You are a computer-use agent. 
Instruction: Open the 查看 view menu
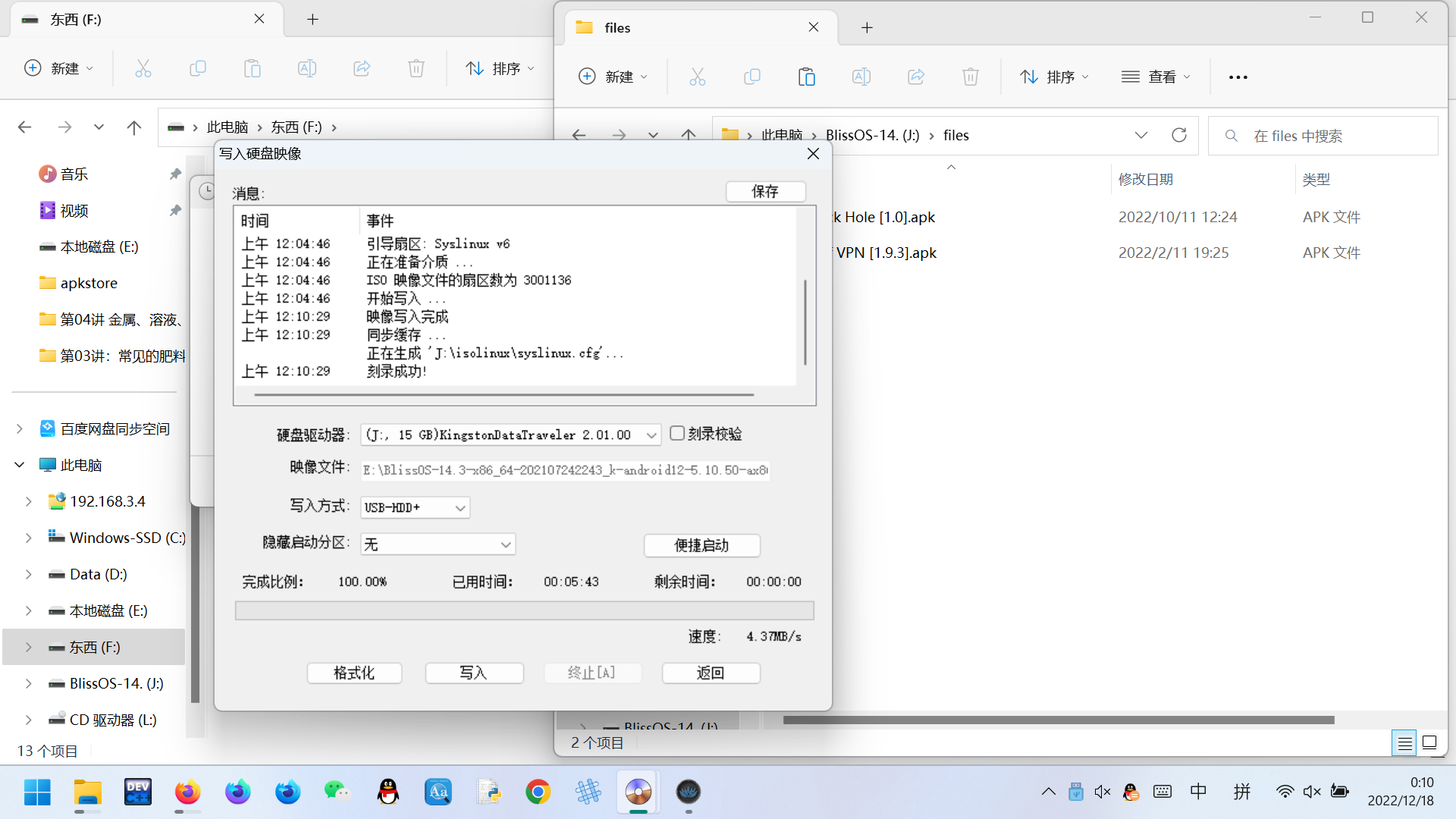point(1156,77)
